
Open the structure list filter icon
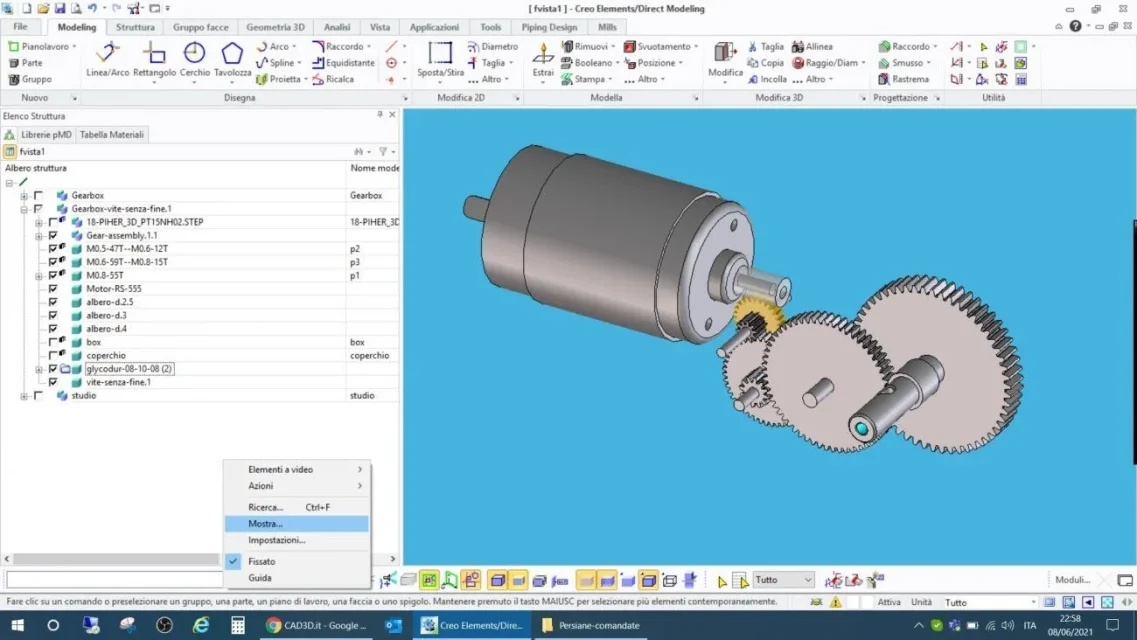383,151
